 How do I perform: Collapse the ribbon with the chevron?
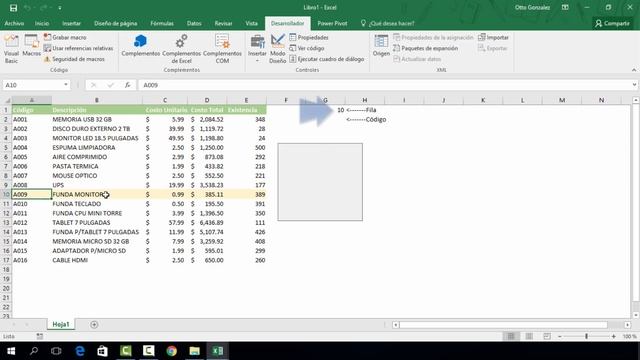click(633, 70)
